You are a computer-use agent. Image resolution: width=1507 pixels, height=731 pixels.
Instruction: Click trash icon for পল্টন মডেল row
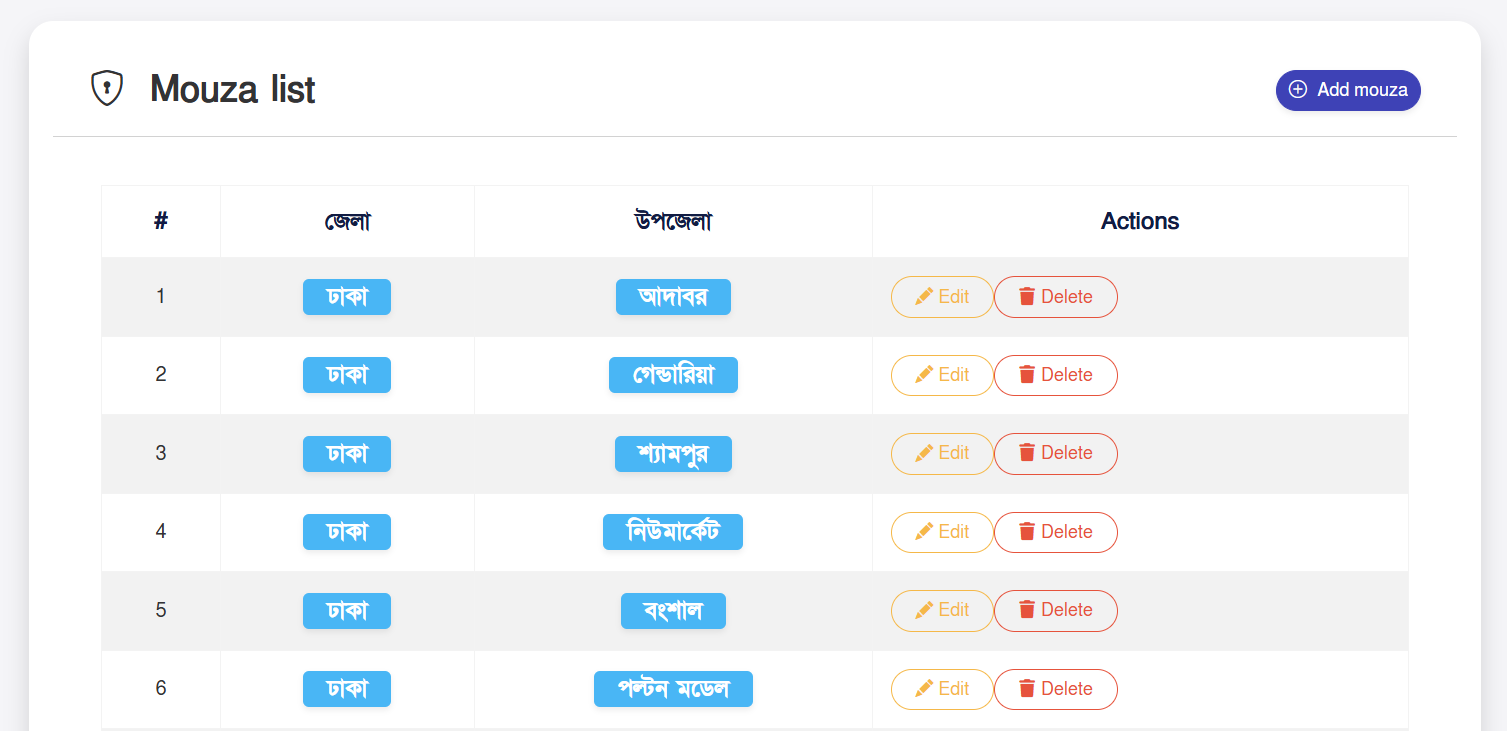[x=1027, y=689]
